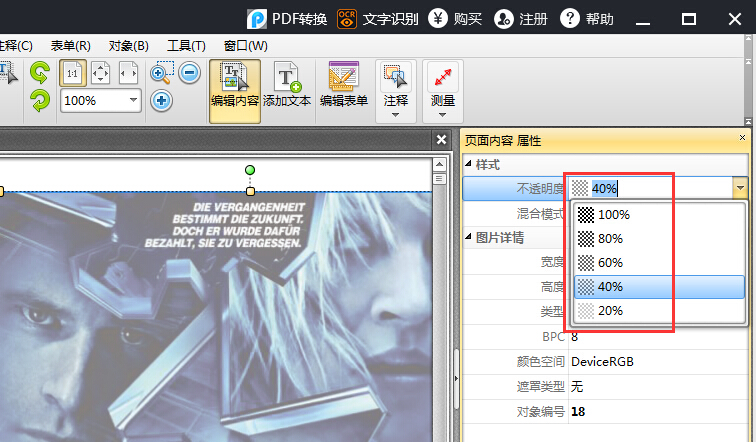Viewport: 756px width, 442px height.
Task: Select the BPC 8 value
Action: coord(574,336)
